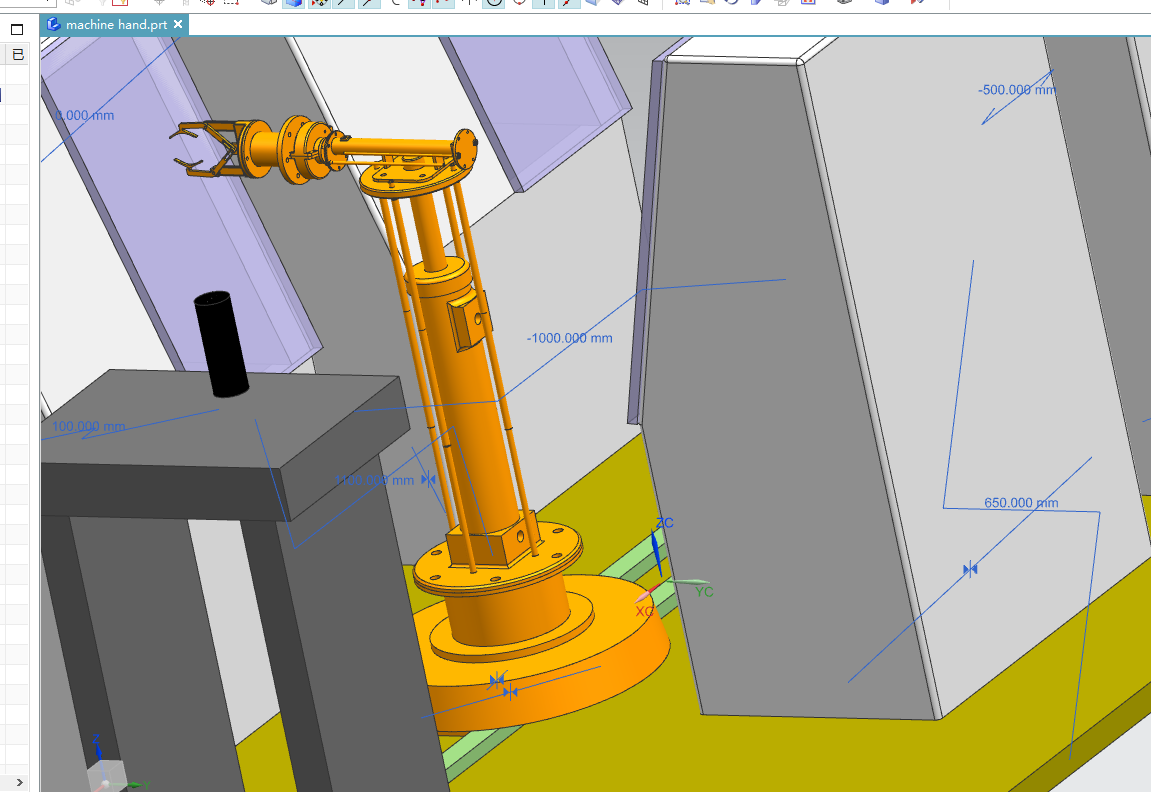Click the view triad cube in the corner
The image size is (1151, 792).
(x=106, y=775)
